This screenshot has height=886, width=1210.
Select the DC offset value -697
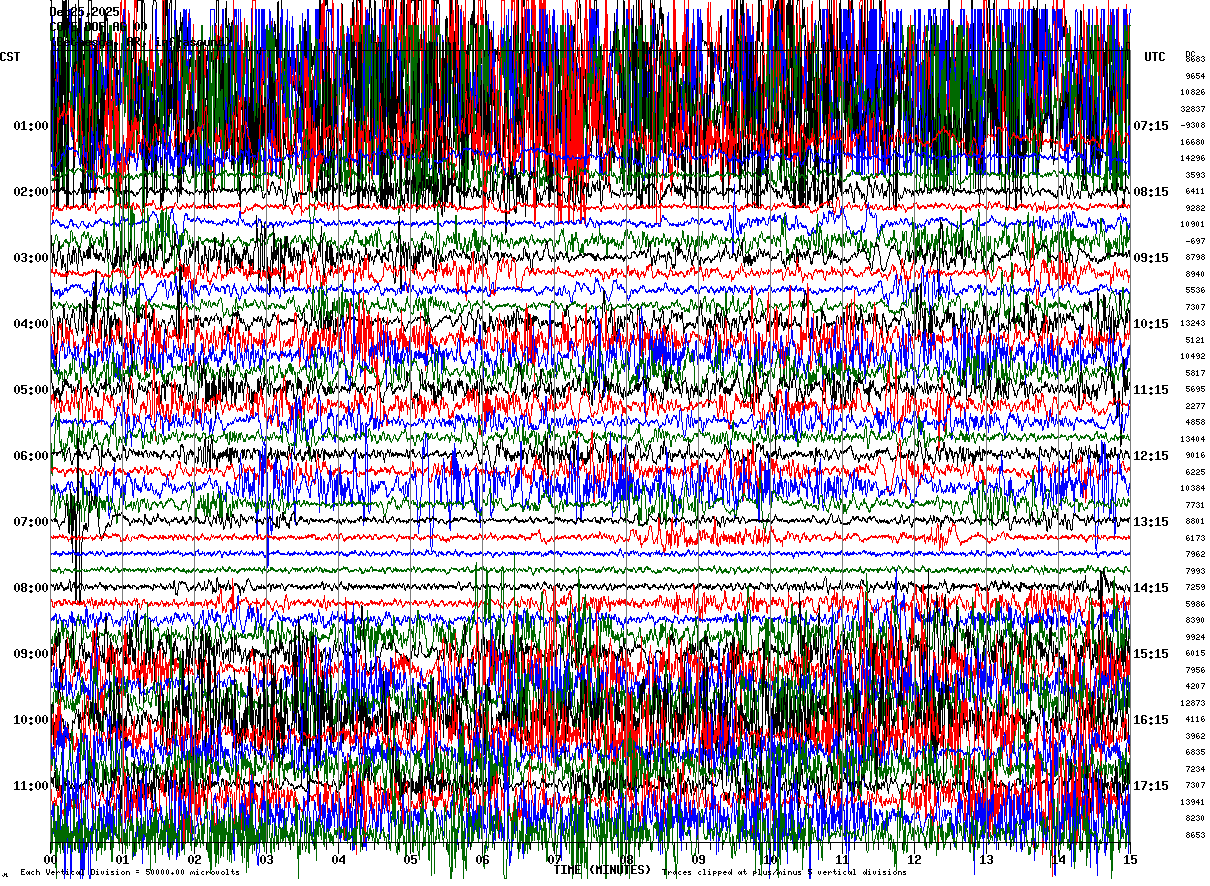click(x=1195, y=241)
